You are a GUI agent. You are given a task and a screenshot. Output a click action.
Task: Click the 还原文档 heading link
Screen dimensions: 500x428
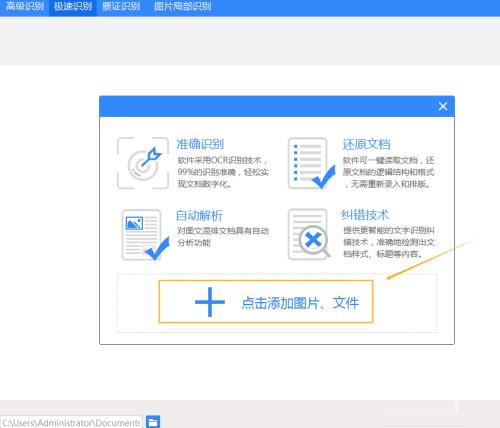[366, 144]
